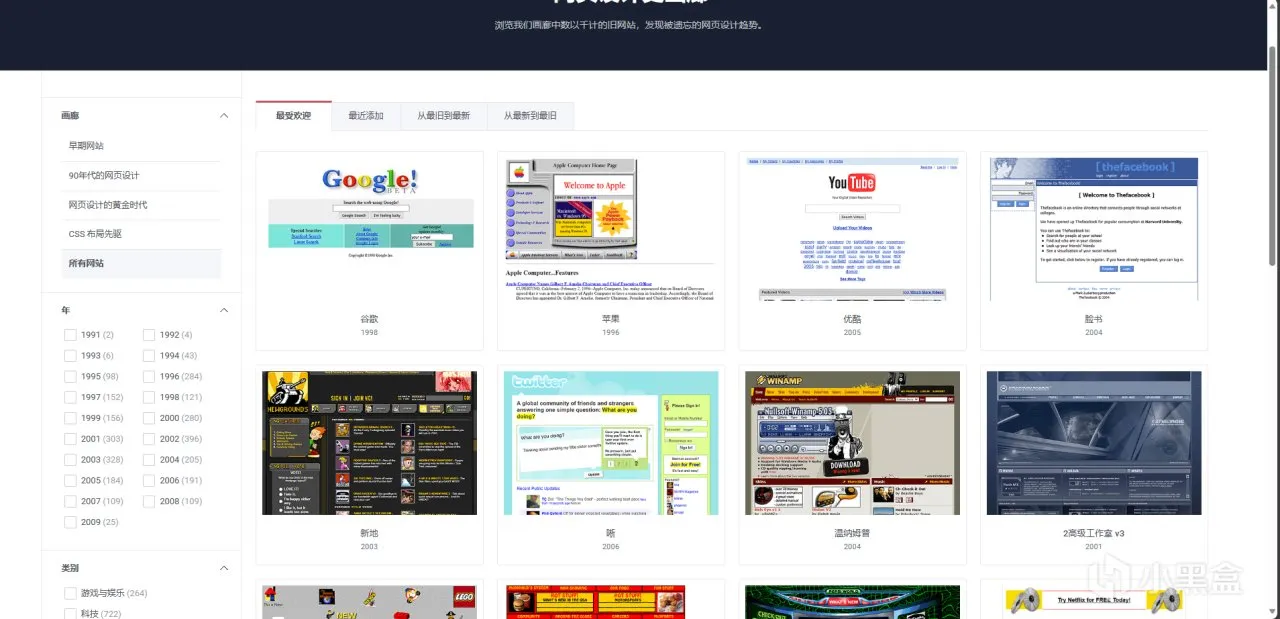Image resolution: width=1280 pixels, height=619 pixels.
Task: Toggle the 1998 checkbox
Action: (x=149, y=397)
